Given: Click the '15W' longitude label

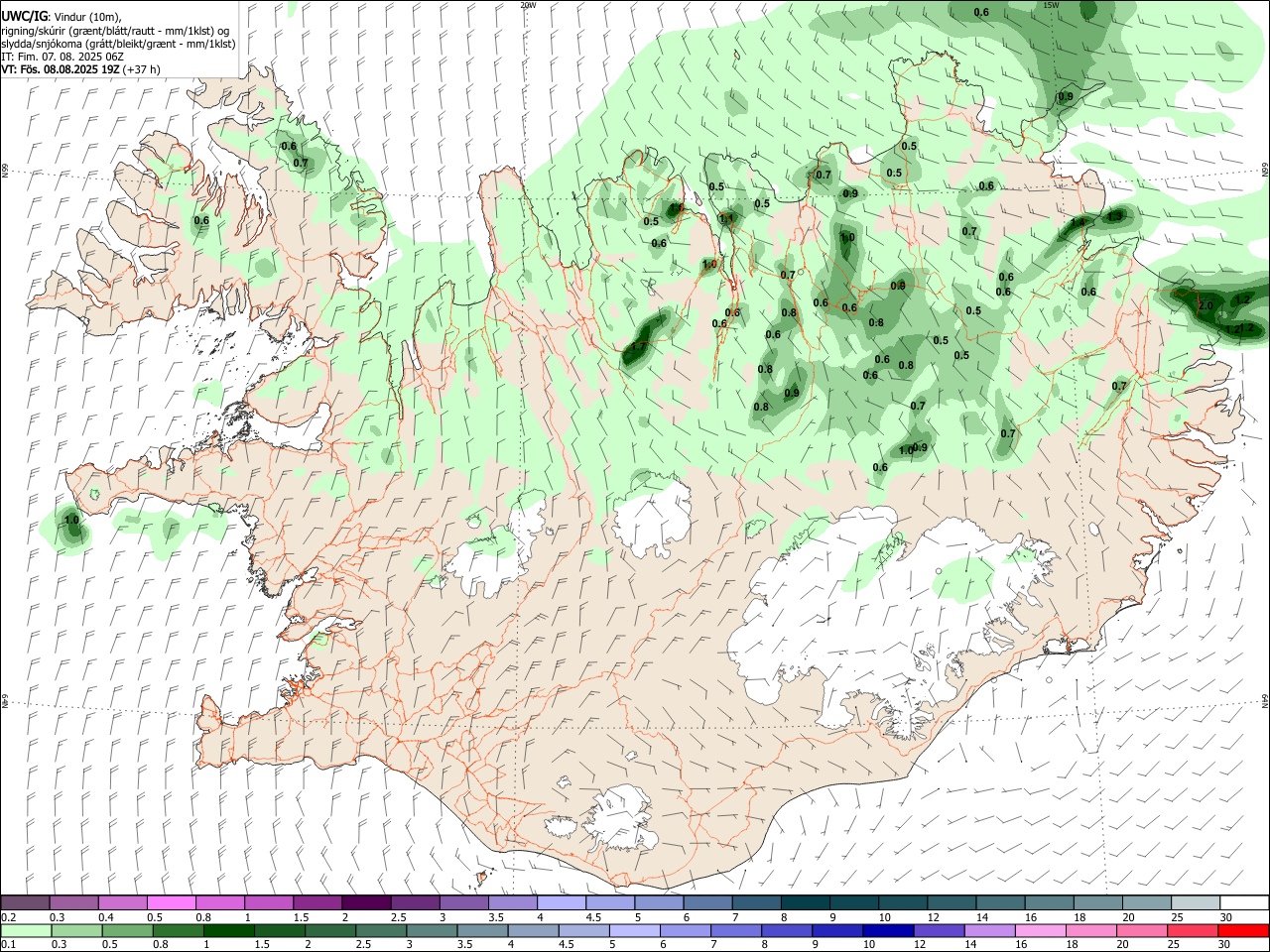Looking at the screenshot, I should tap(1051, 5).
